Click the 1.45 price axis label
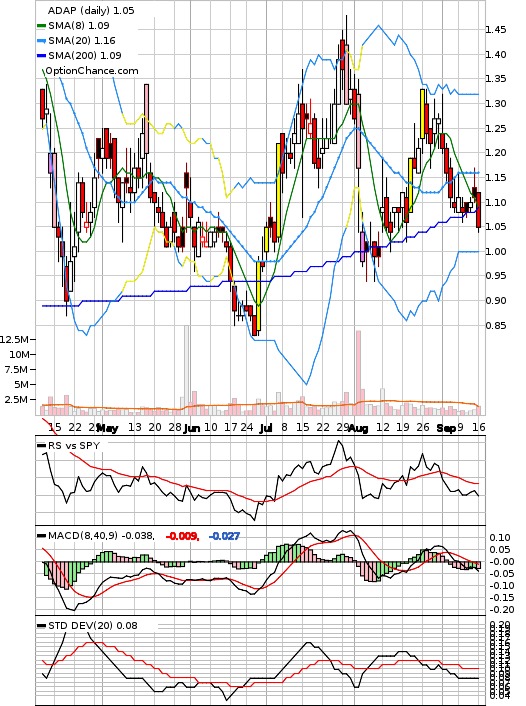Viewport: 526px width, 706px height. point(495,30)
